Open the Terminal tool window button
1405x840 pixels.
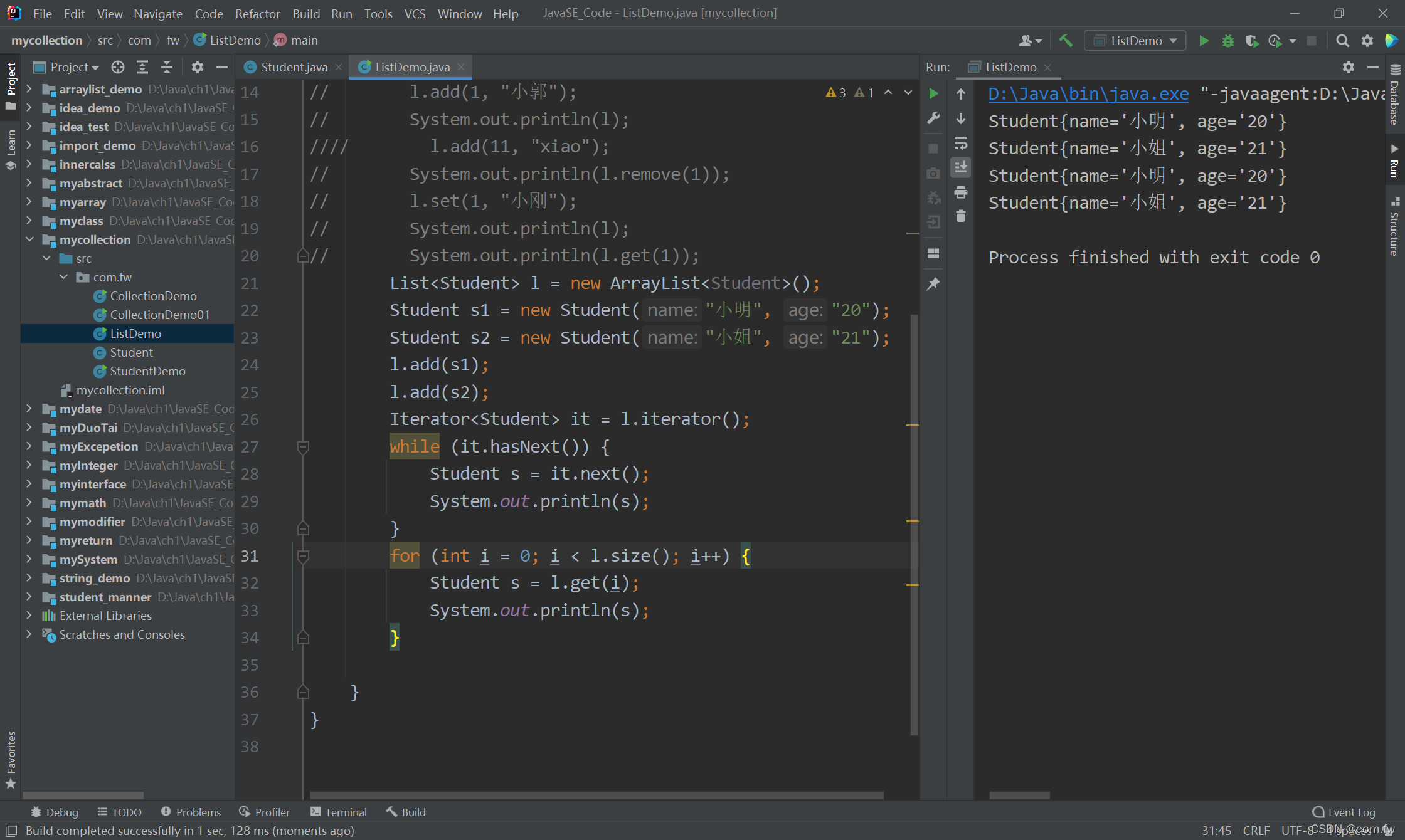click(339, 812)
